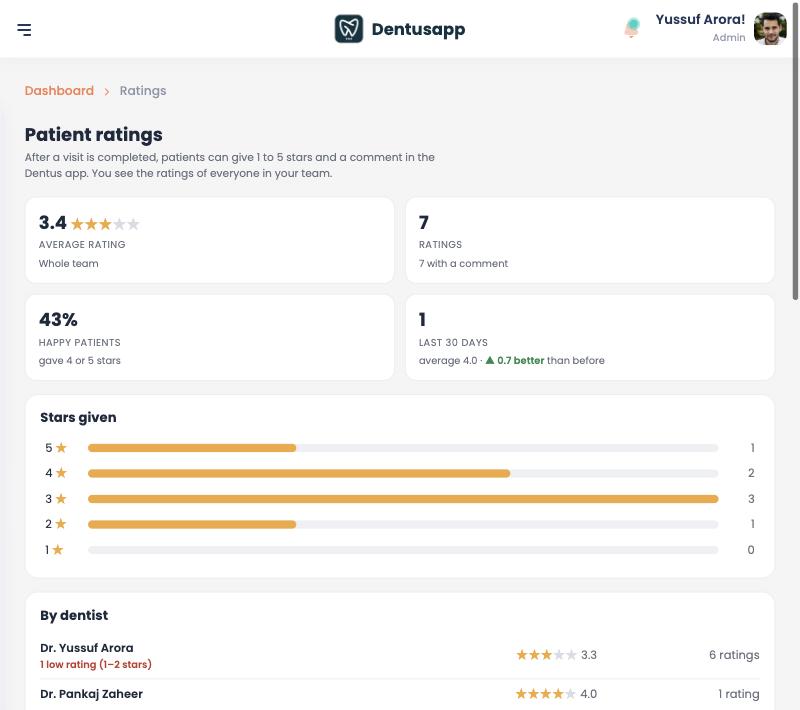Click the Admin role label
This screenshot has width=800, height=710.
729,37
